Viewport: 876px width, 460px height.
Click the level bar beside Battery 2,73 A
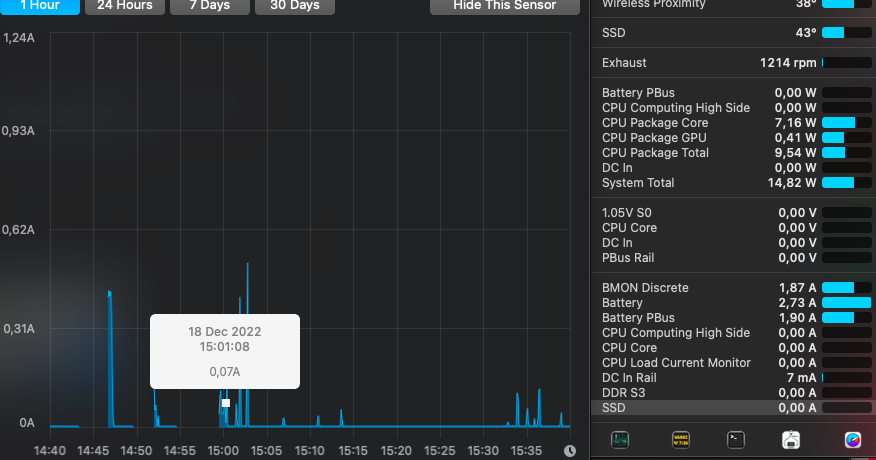click(x=846, y=303)
